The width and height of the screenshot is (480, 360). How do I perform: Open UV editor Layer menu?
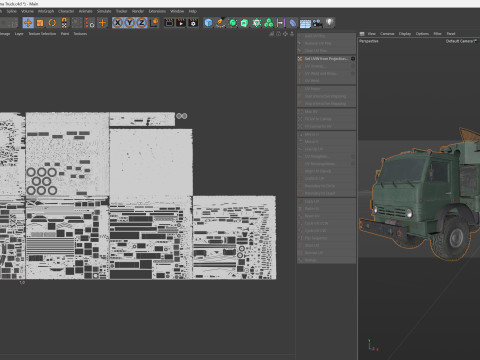point(19,34)
